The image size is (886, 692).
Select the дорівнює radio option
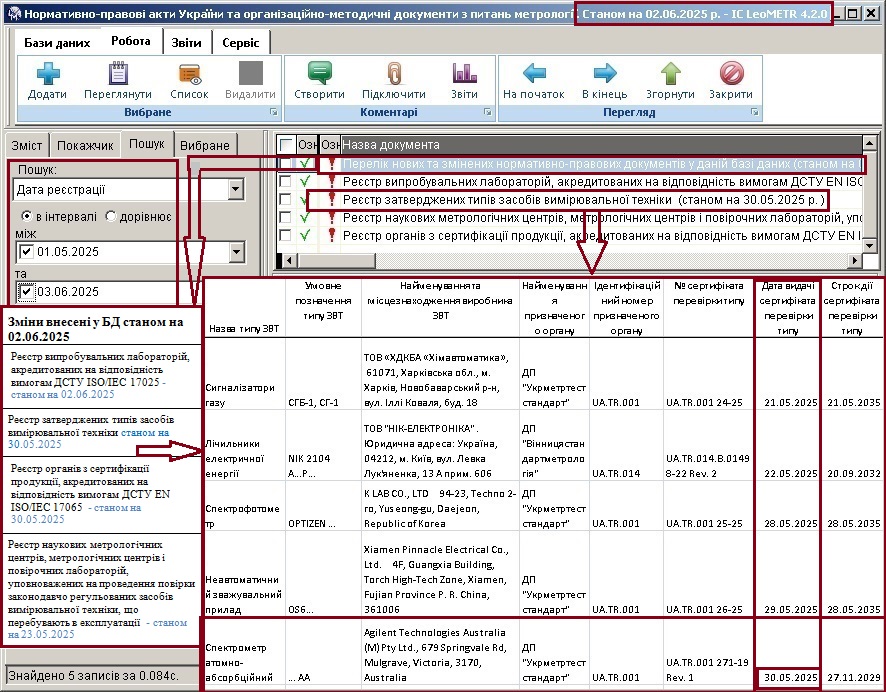point(111,216)
